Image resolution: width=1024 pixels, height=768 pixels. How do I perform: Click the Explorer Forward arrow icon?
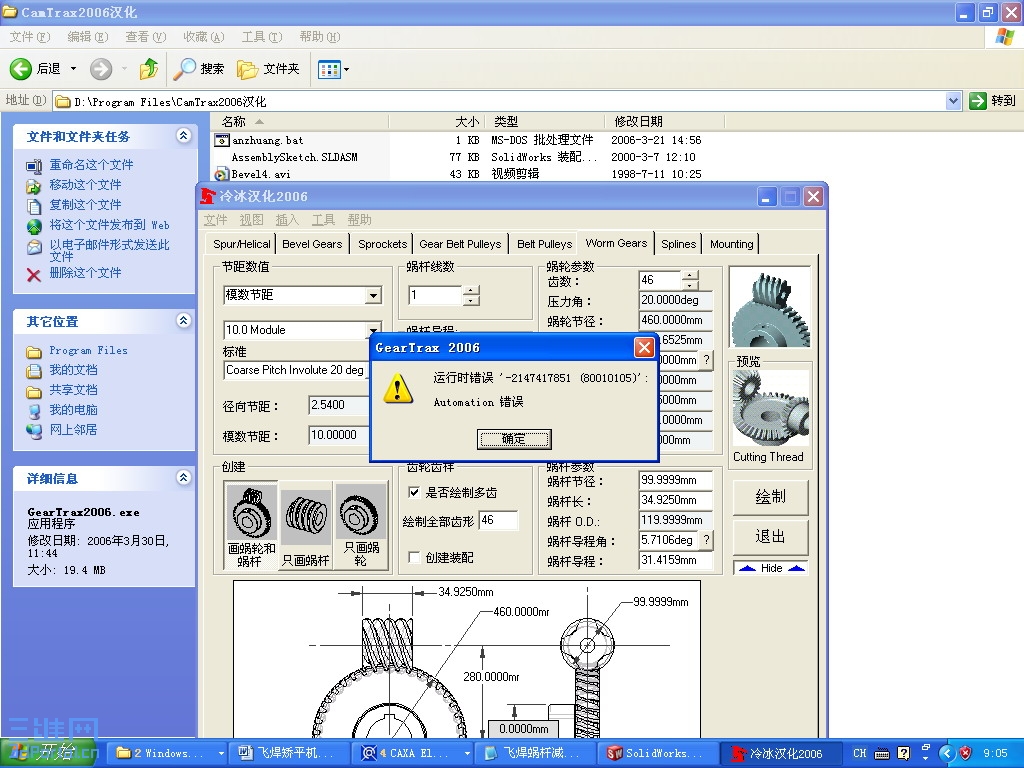101,69
